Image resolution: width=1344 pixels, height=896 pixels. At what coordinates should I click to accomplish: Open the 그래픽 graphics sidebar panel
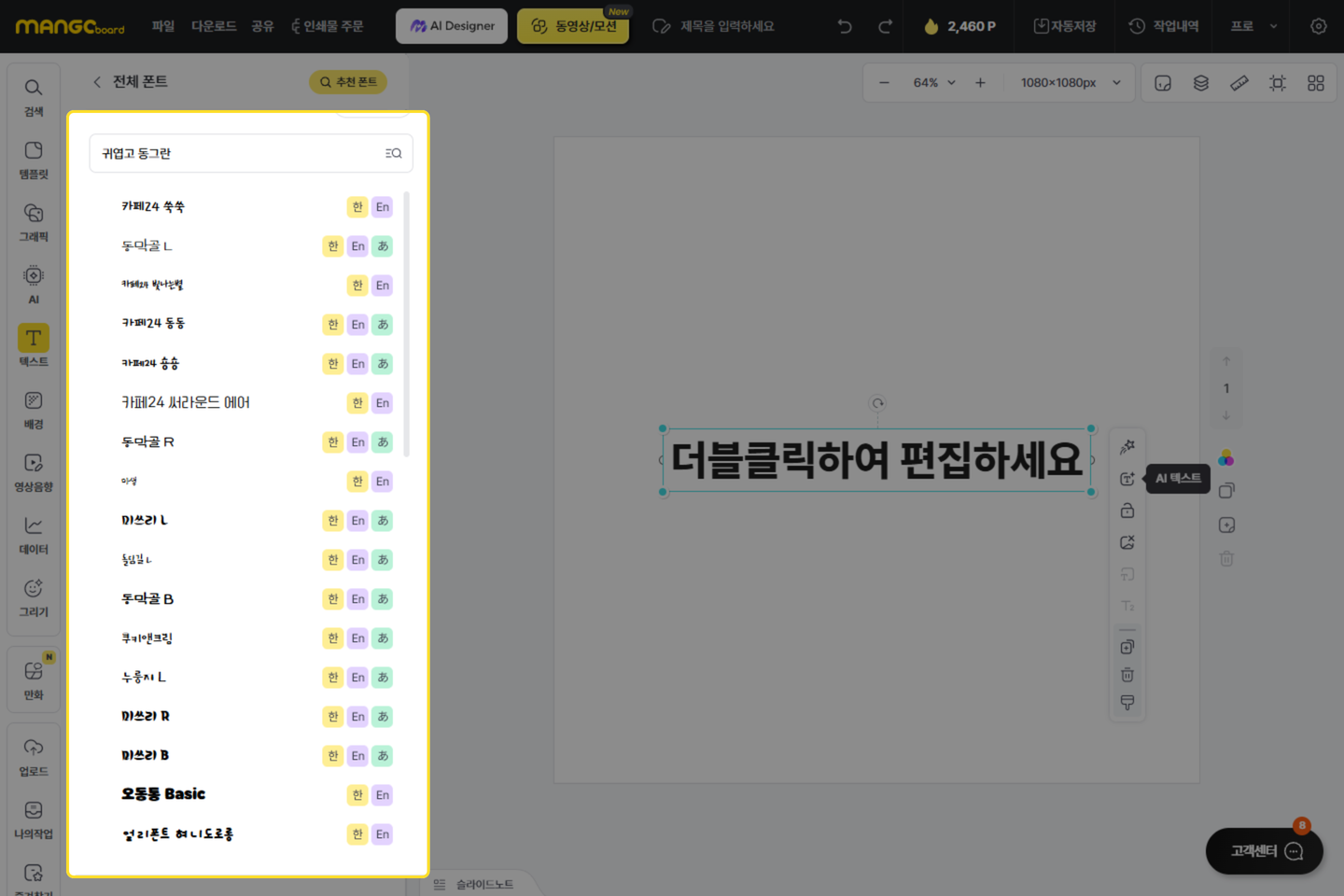coord(34,222)
